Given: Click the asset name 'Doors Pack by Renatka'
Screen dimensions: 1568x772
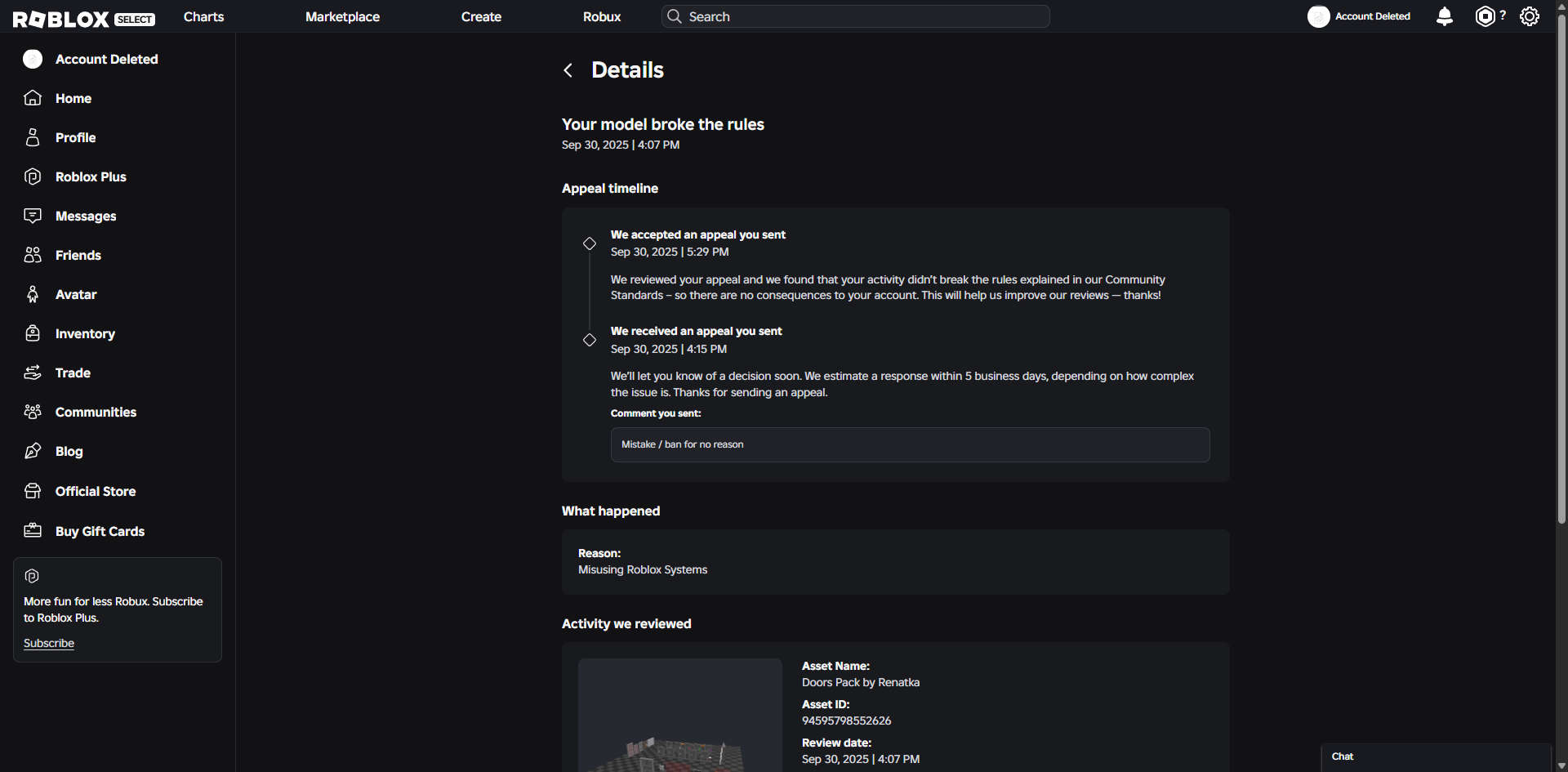Looking at the screenshot, I should click(861, 682).
